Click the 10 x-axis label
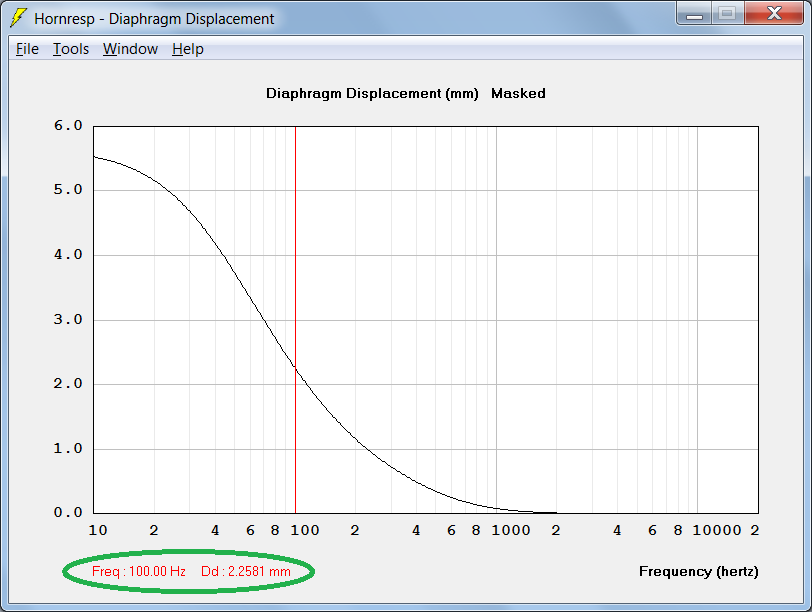812x612 pixels. pos(98,530)
